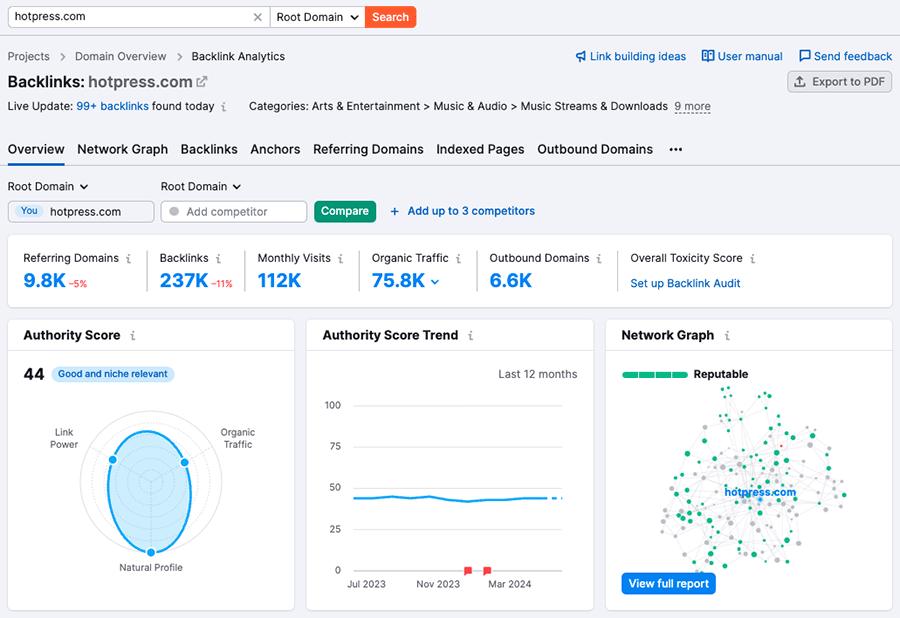Click the You hotpress.com domain field
900x618 pixels.
tap(81, 211)
